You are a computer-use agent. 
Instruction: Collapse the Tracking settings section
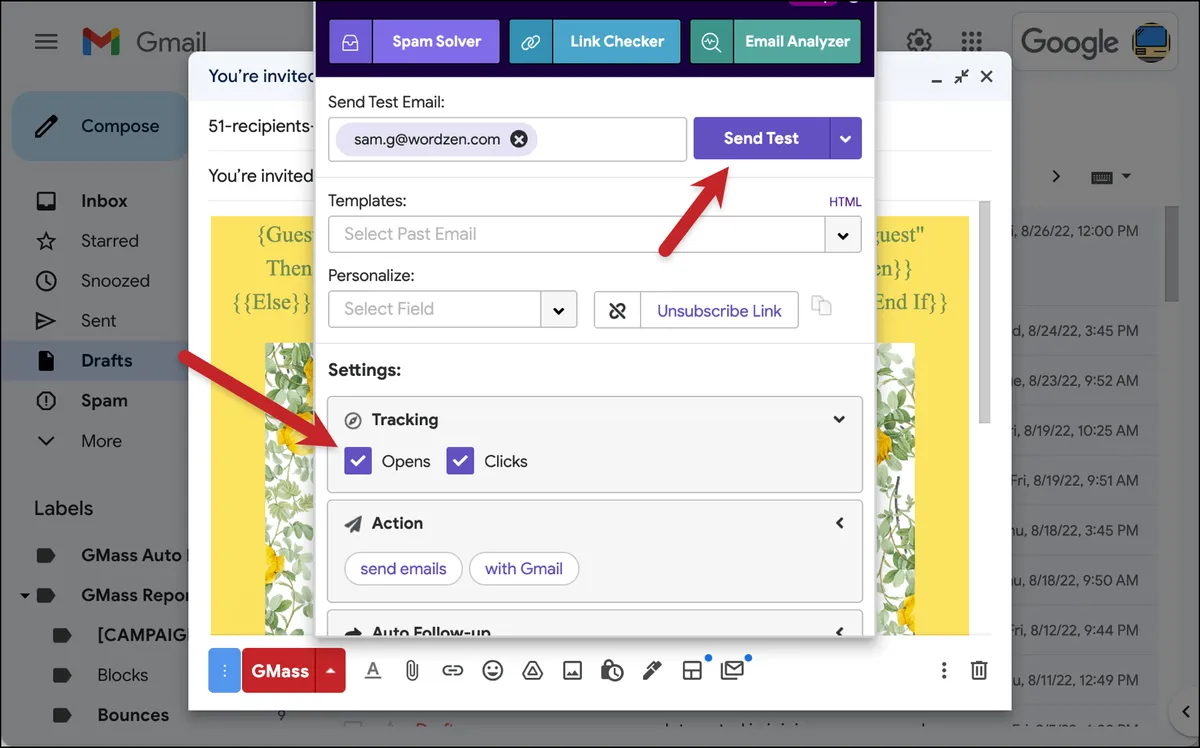(839, 420)
